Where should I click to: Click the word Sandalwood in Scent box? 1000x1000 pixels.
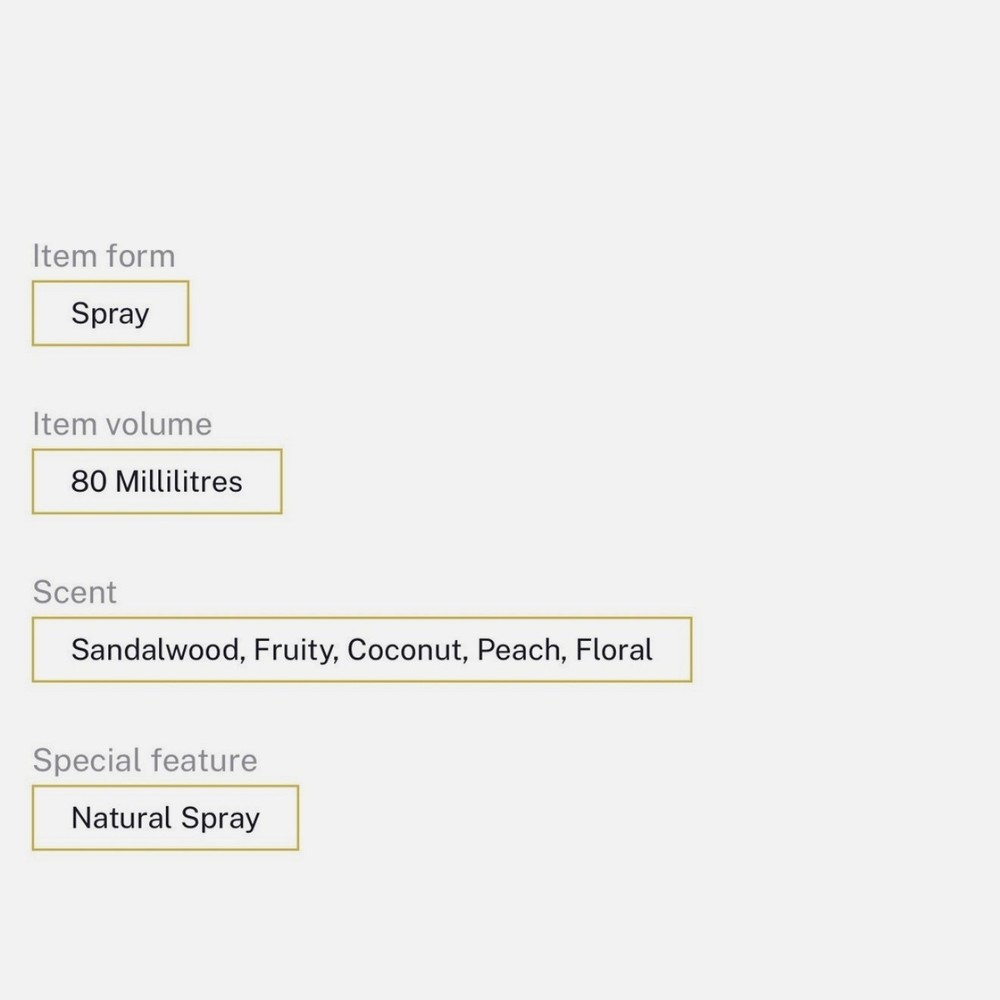156,650
